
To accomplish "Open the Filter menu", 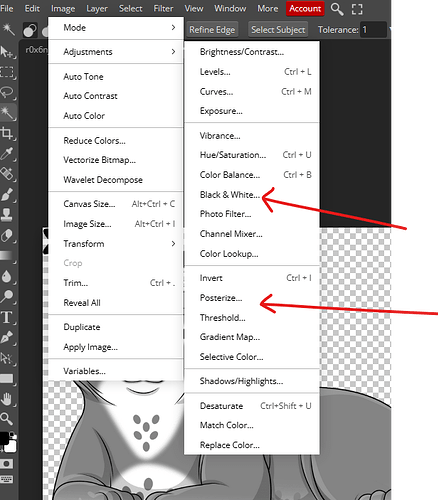I will click(163, 8).
